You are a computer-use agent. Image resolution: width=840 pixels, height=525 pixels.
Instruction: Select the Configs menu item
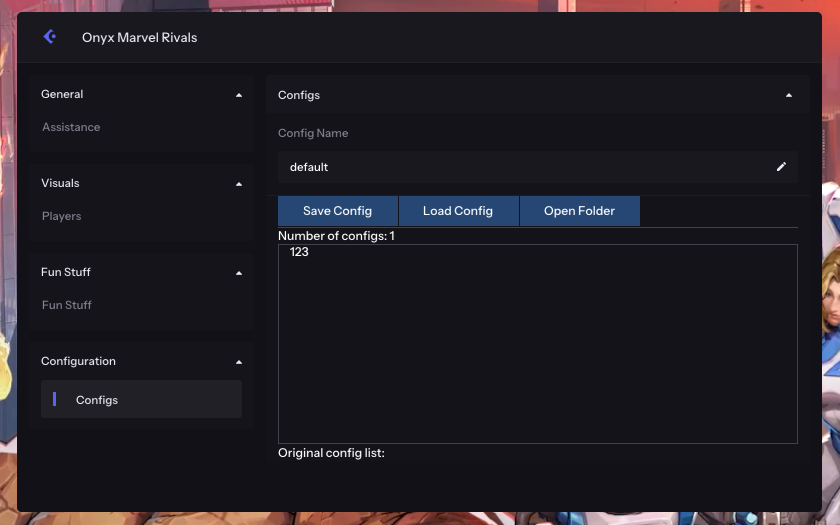point(141,399)
